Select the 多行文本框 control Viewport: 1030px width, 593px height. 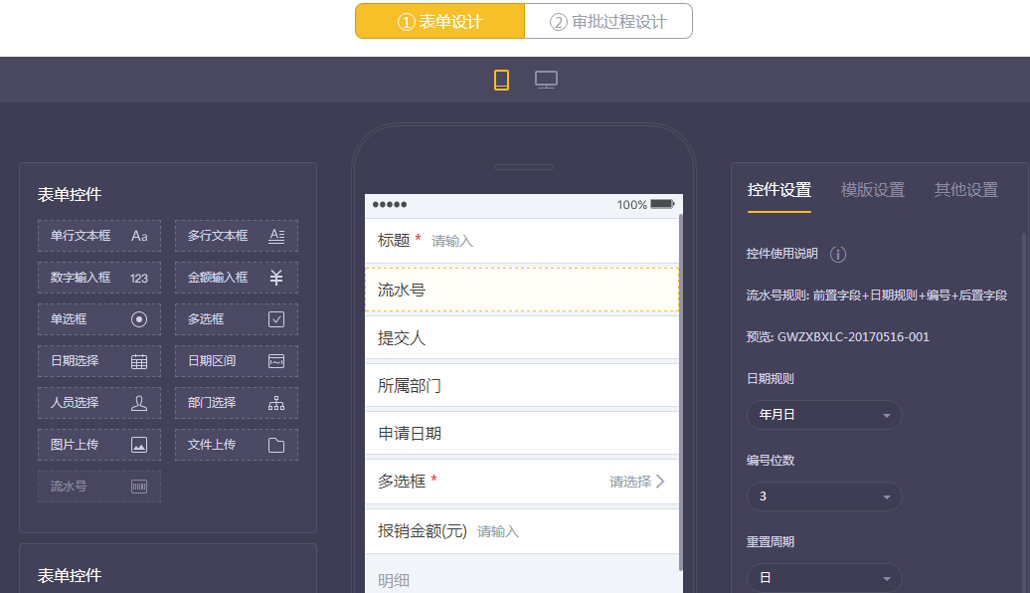point(236,236)
